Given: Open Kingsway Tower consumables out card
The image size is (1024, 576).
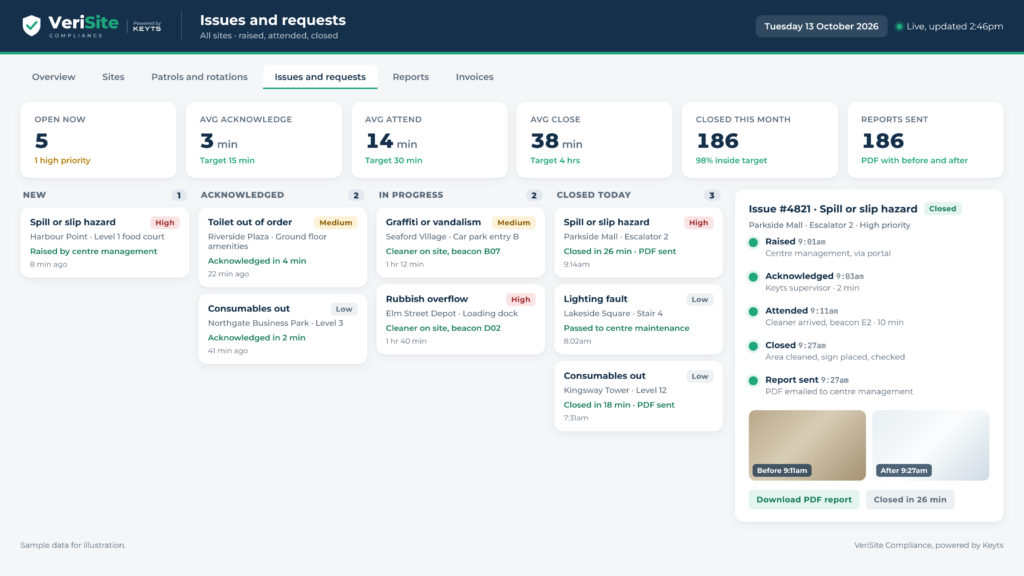Looking at the screenshot, I should pos(638,396).
